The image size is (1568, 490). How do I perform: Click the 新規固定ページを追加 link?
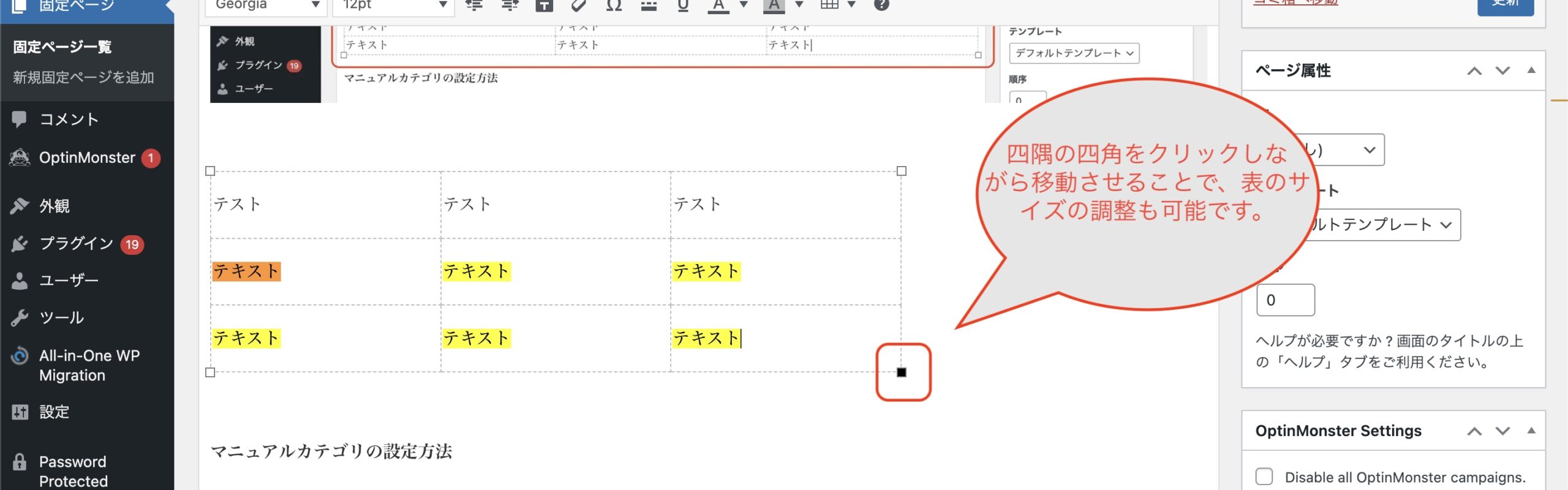pyautogui.click(x=83, y=78)
